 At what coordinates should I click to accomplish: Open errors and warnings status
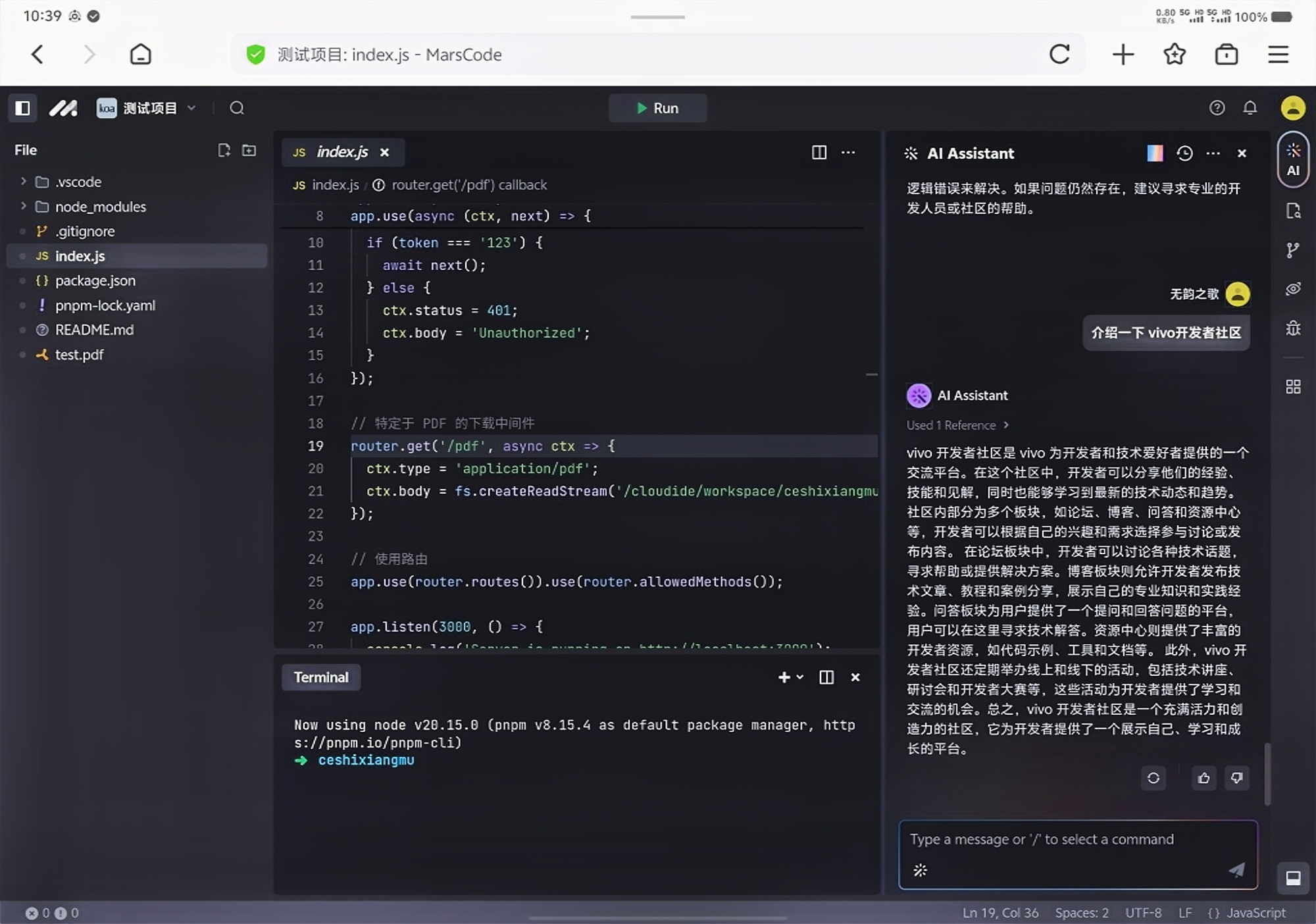52,913
